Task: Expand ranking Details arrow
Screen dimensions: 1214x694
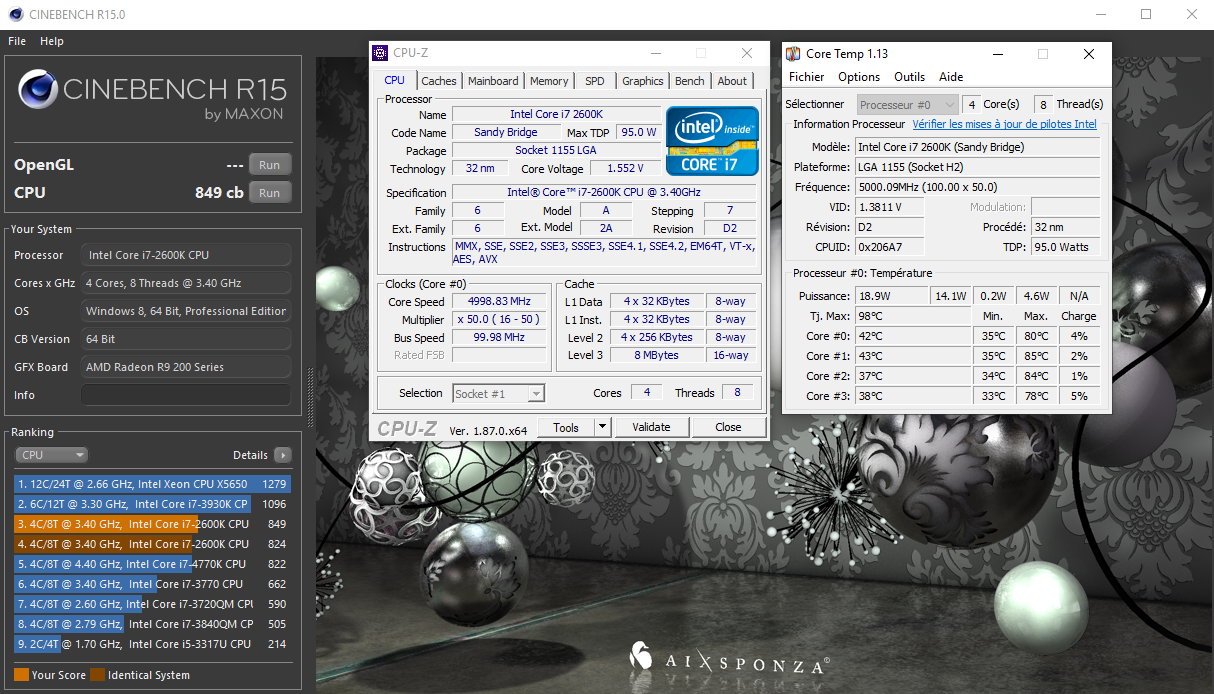Action: pyautogui.click(x=283, y=455)
